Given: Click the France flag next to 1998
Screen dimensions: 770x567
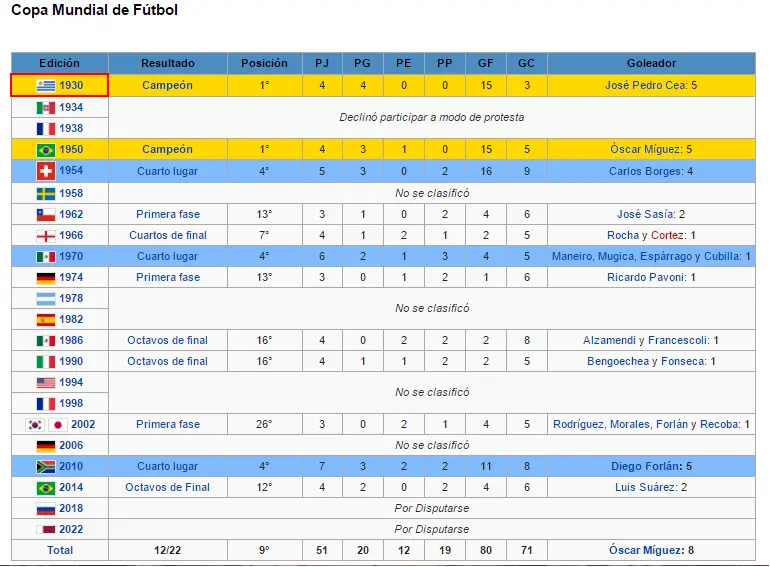Looking at the screenshot, I should click(x=46, y=404).
